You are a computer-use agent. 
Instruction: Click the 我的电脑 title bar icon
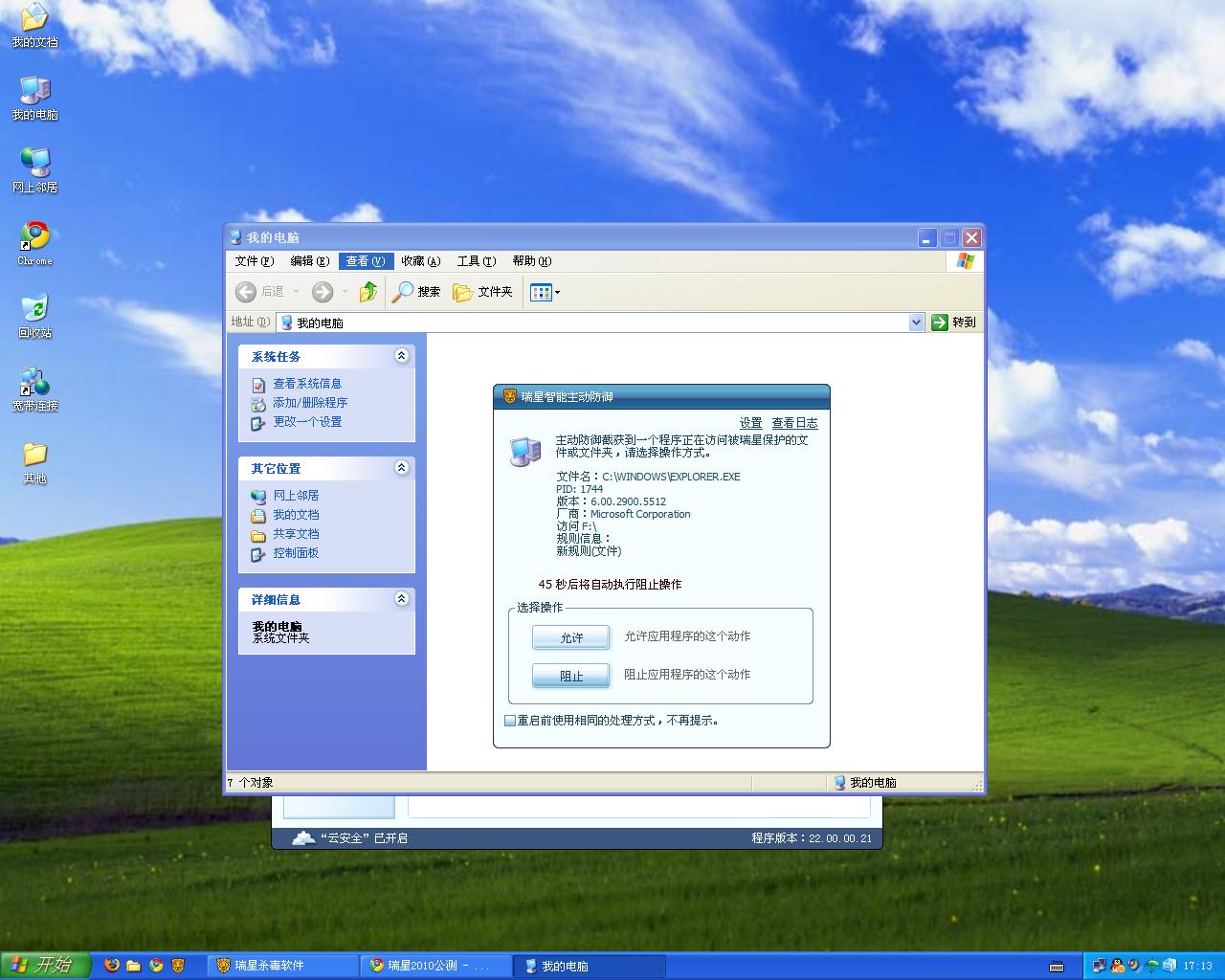236,237
